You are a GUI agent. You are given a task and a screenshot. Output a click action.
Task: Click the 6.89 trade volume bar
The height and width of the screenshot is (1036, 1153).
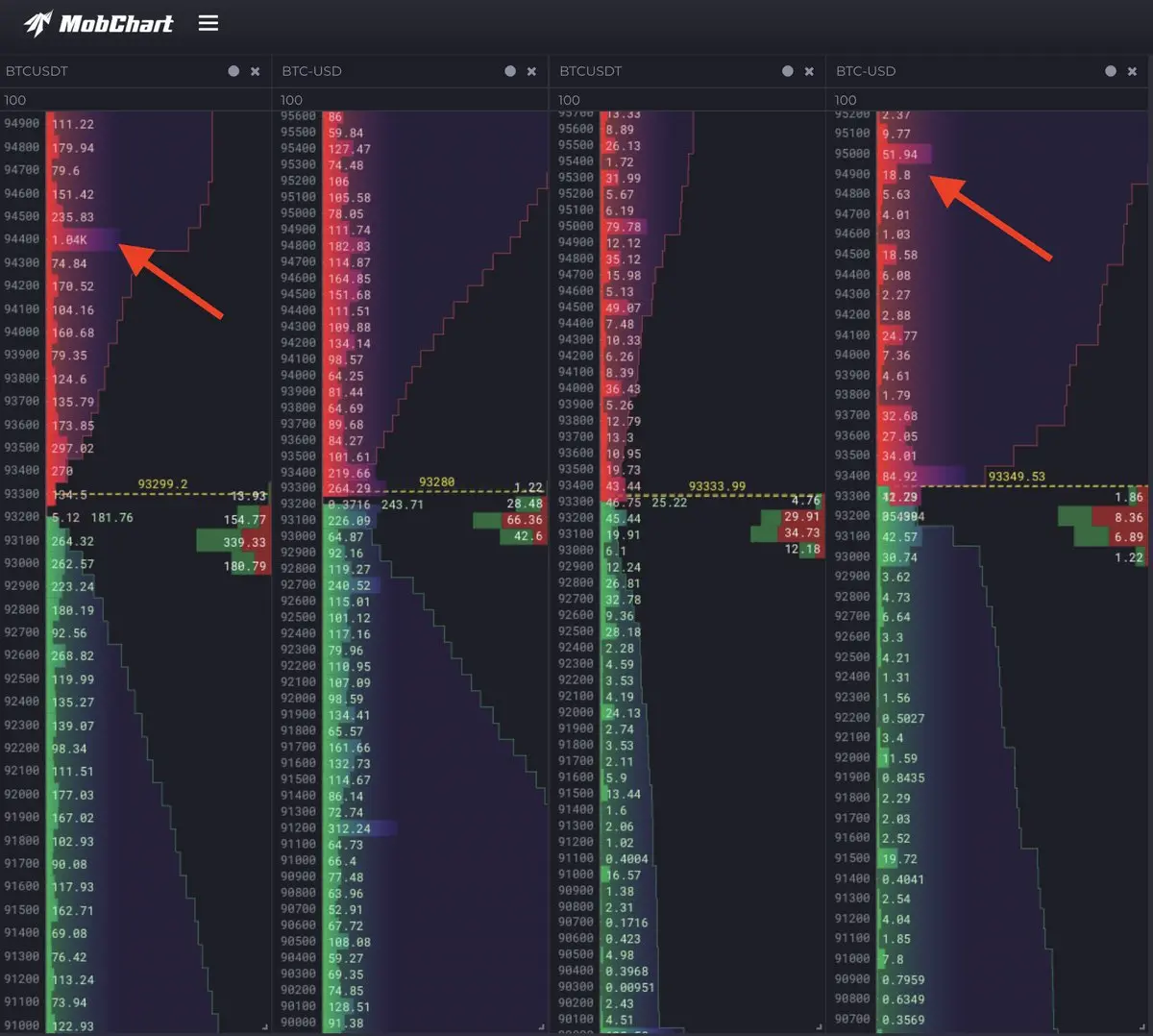click(x=1112, y=537)
